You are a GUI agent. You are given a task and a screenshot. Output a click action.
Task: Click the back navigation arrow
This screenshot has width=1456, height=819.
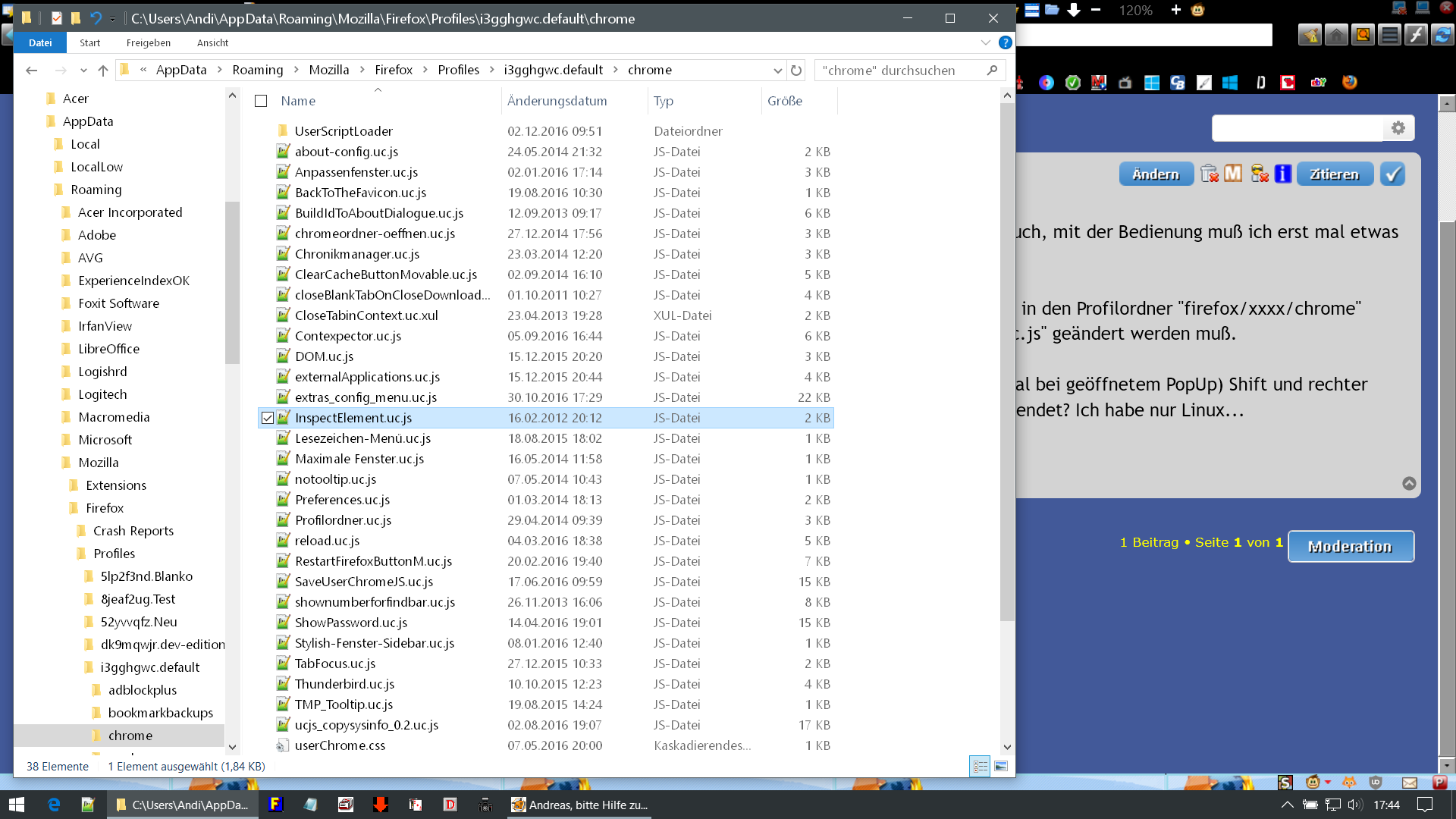[31, 70]
